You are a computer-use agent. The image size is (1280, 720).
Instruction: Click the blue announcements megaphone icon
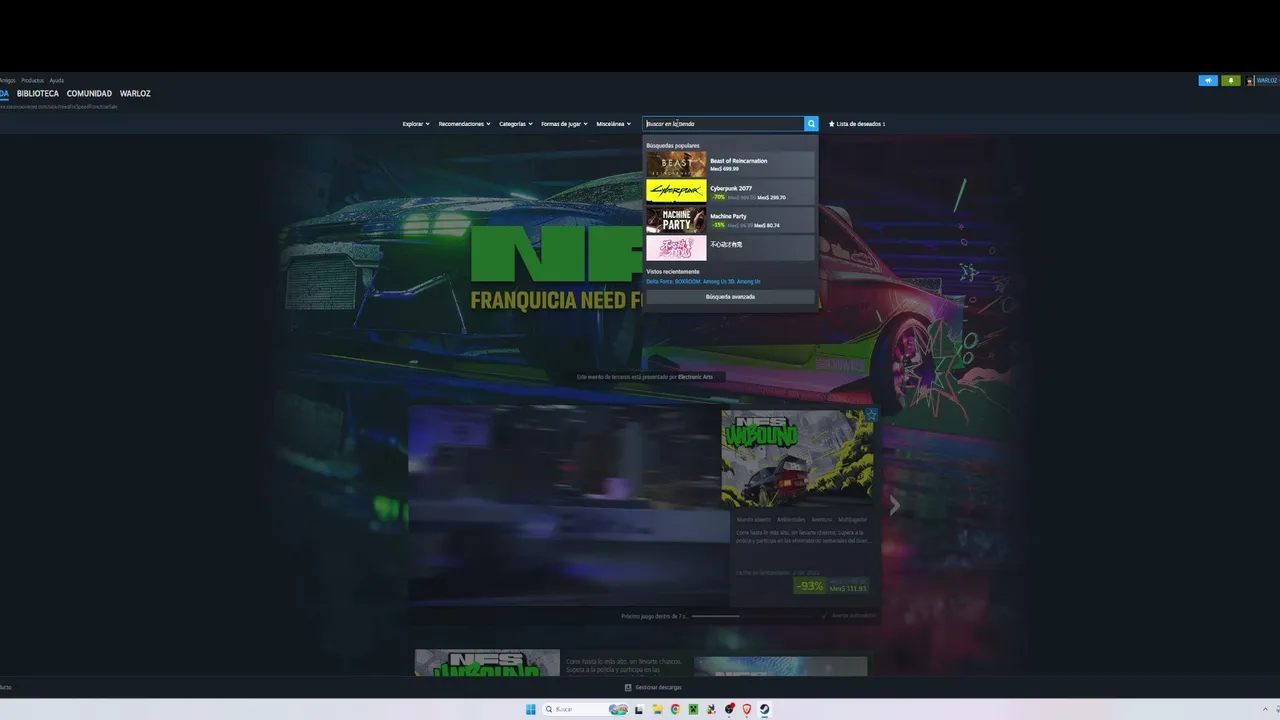[1208, 80]
